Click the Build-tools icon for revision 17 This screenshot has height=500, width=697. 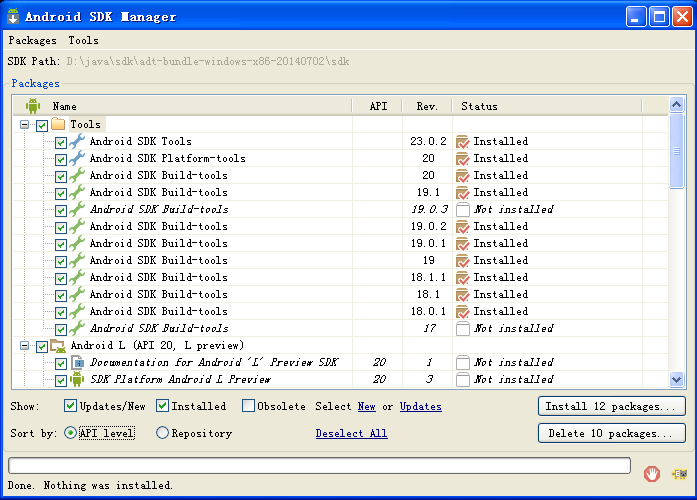[77, 328]
